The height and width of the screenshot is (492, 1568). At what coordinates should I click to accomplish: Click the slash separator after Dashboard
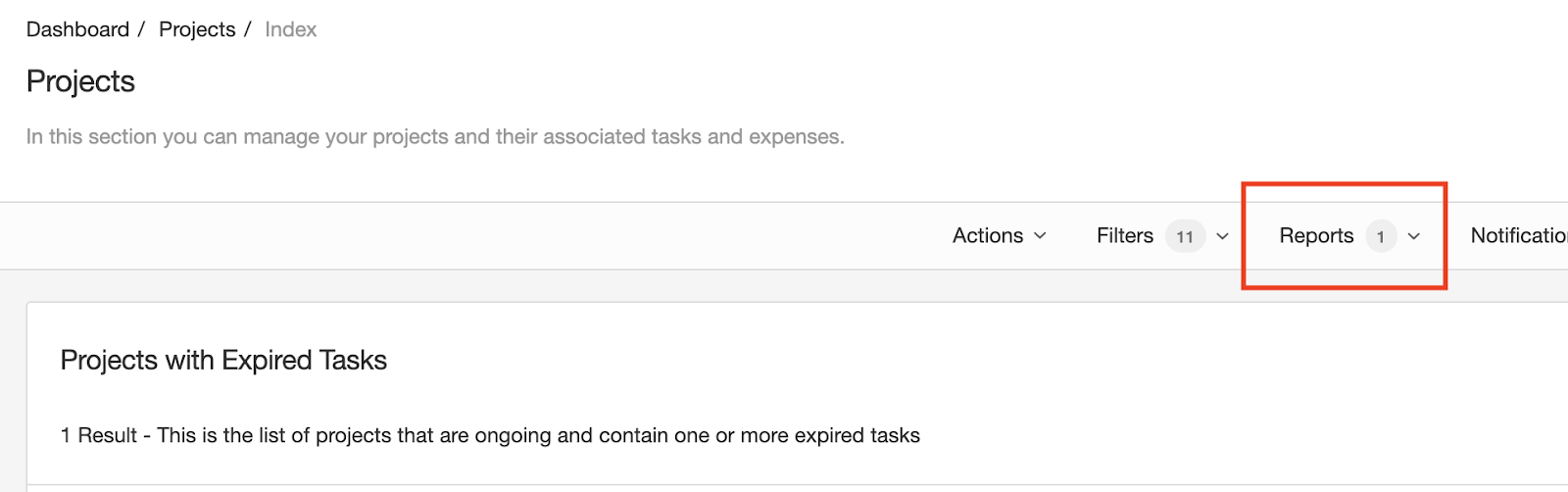(x=141, y=29)
